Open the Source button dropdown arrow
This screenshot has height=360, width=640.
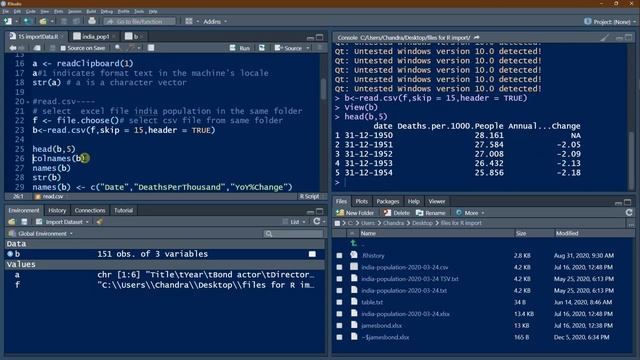308,48
